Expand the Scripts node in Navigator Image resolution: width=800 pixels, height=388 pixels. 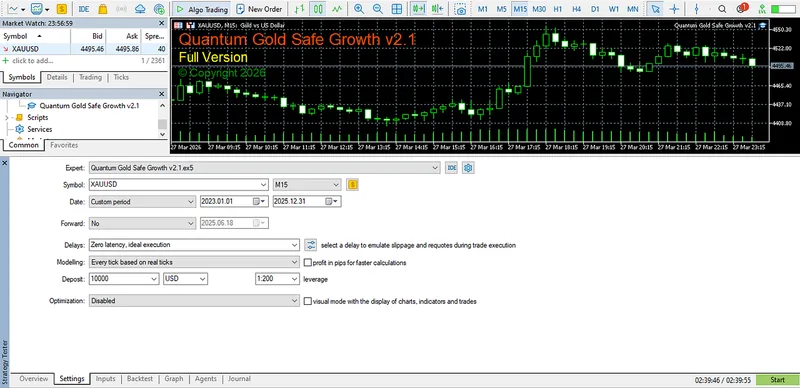pyautogui.click(x=7, y=117)
